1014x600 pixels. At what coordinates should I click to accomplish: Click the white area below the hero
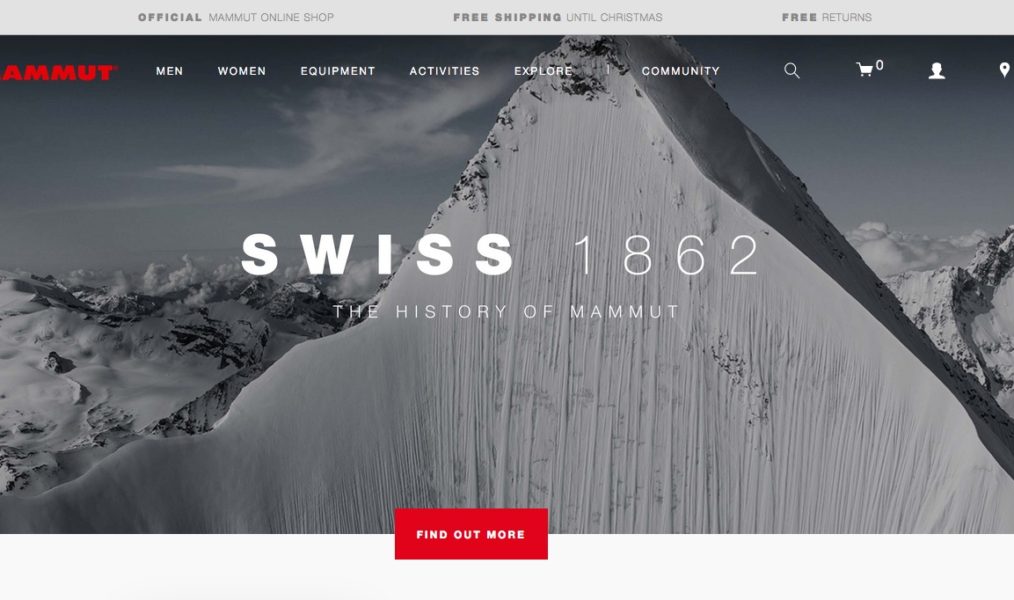tap(776, 568)
